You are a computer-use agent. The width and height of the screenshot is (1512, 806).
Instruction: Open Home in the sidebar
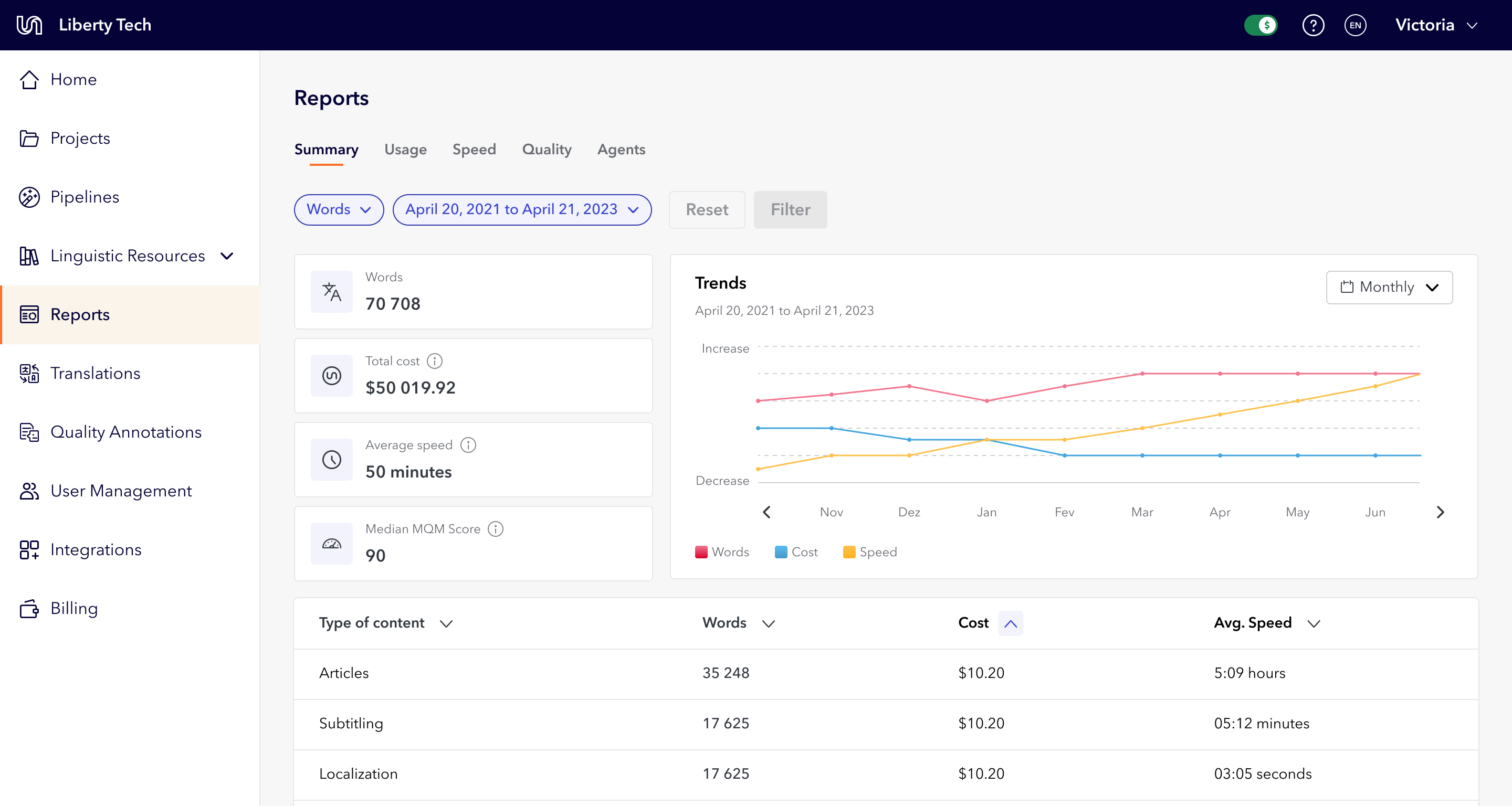pyautogui.click(x=130, y=80)
